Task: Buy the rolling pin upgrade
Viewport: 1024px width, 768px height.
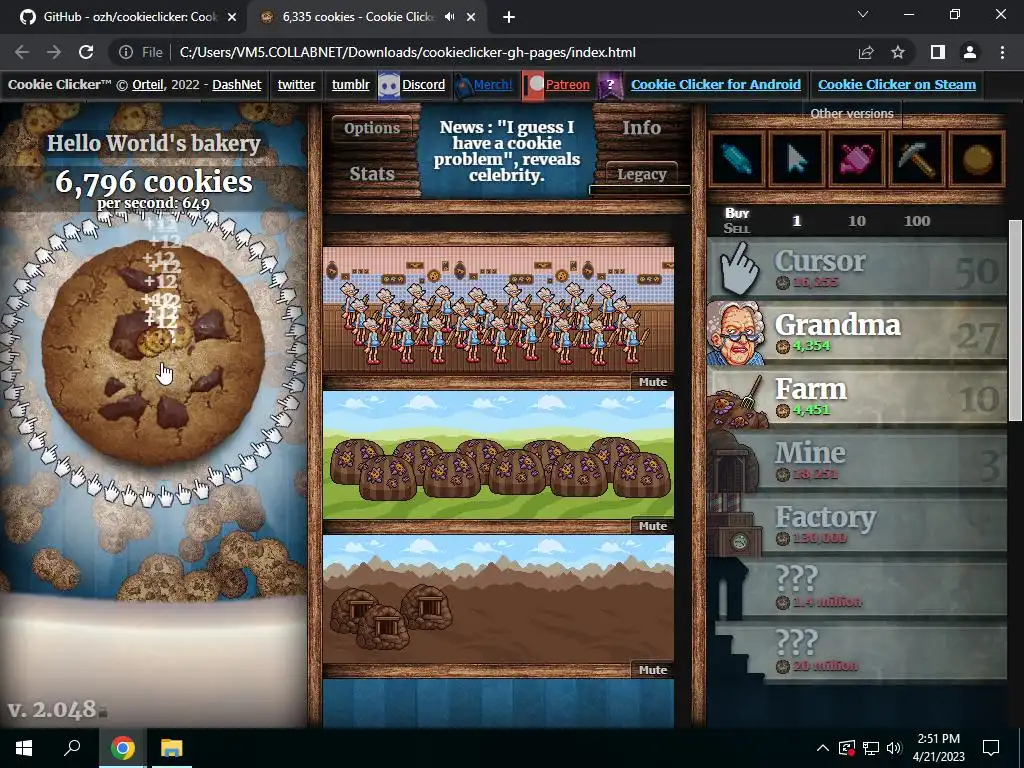Action: point(737,159)
